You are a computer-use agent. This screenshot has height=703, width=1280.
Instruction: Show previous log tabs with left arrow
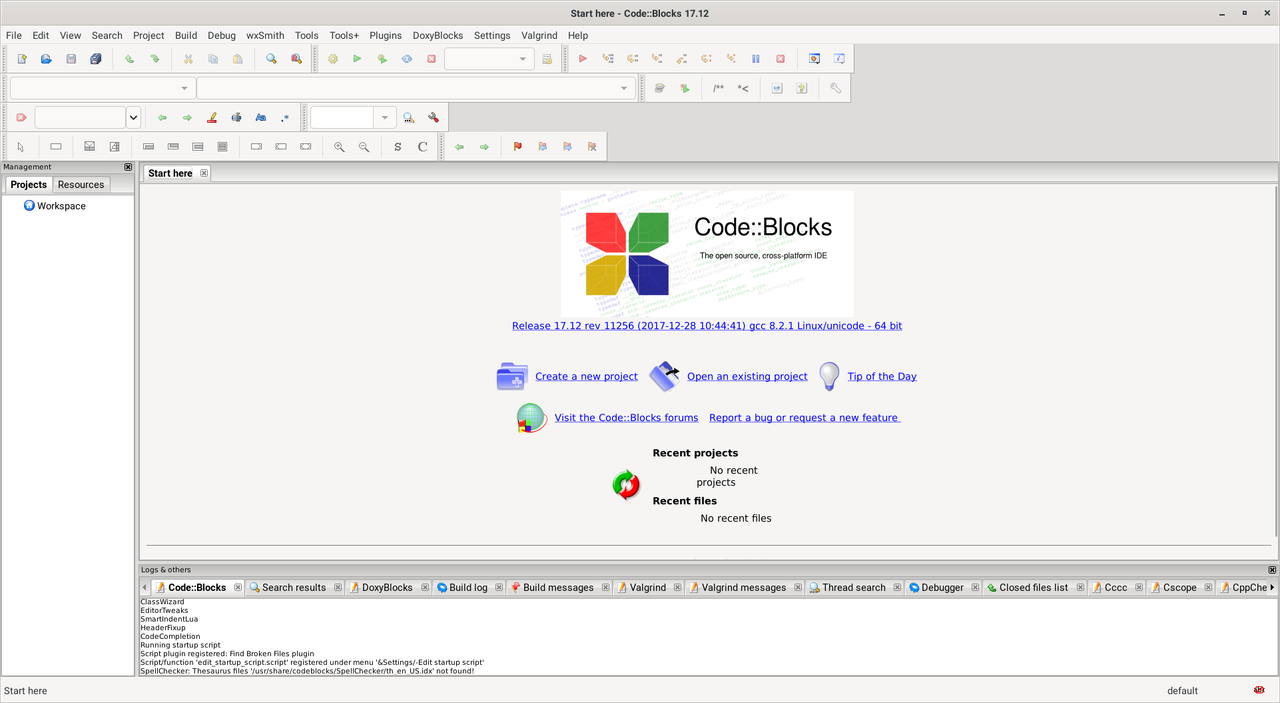(x=144, y=587)
